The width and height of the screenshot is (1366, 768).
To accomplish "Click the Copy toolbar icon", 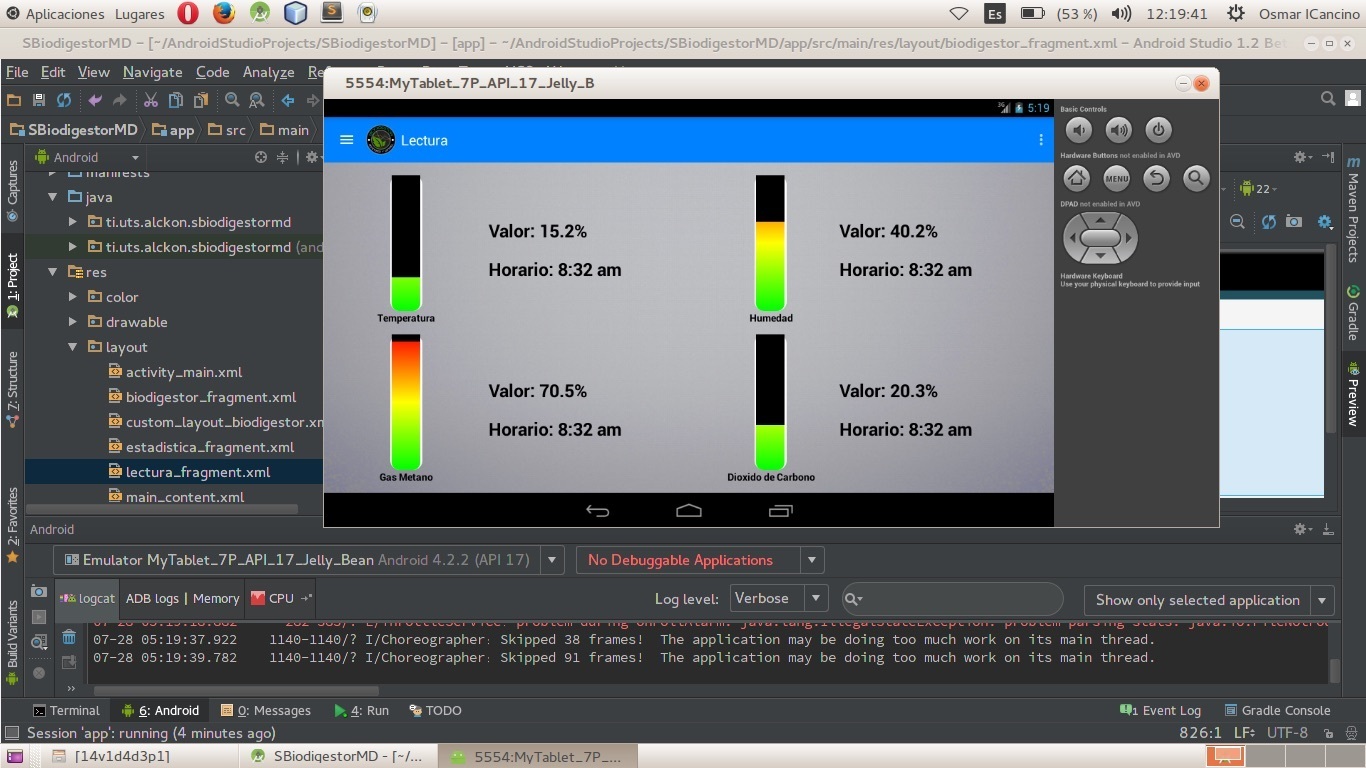I will point(176,100).
